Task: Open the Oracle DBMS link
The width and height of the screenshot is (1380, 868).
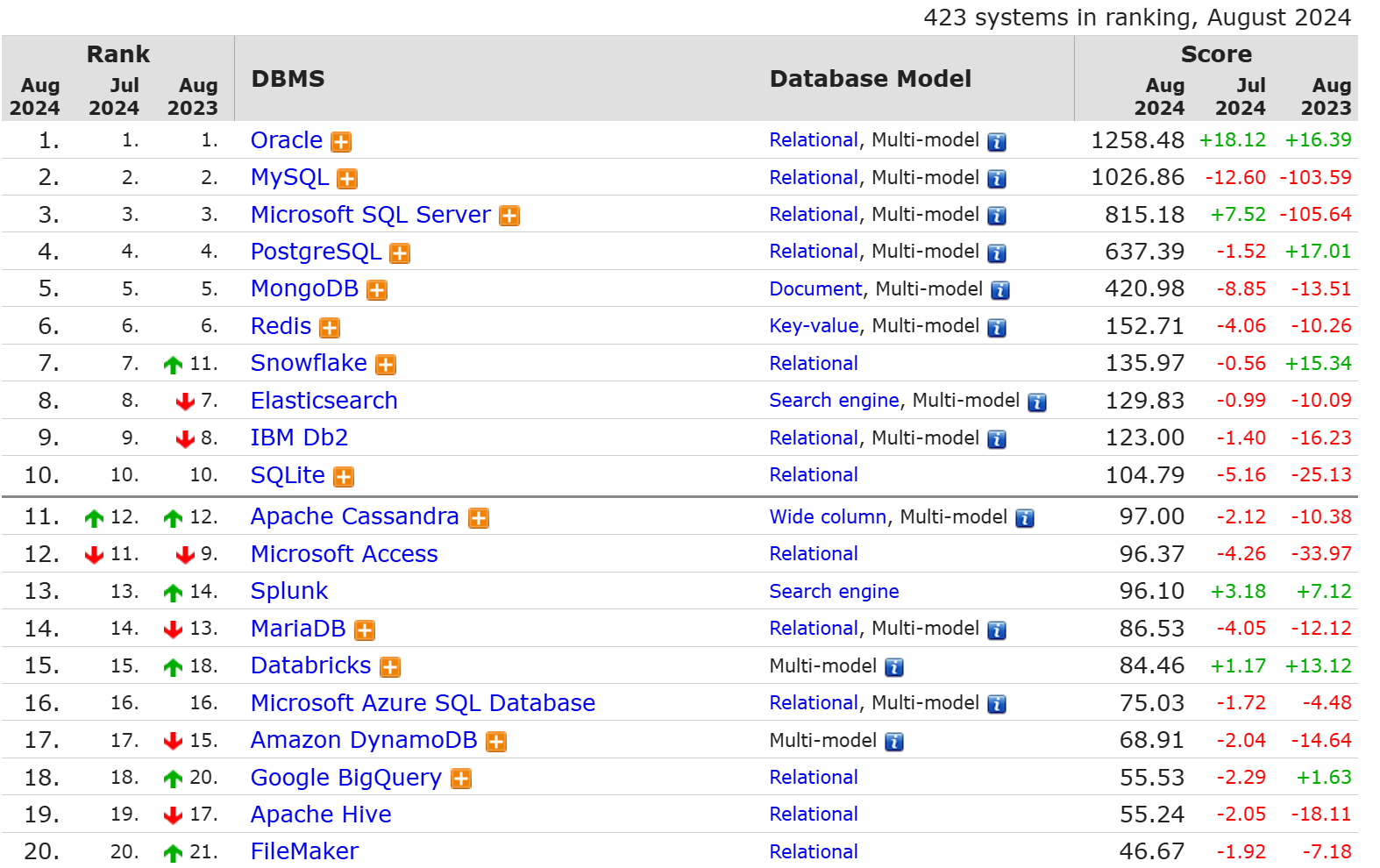Action: click(287, 140)
